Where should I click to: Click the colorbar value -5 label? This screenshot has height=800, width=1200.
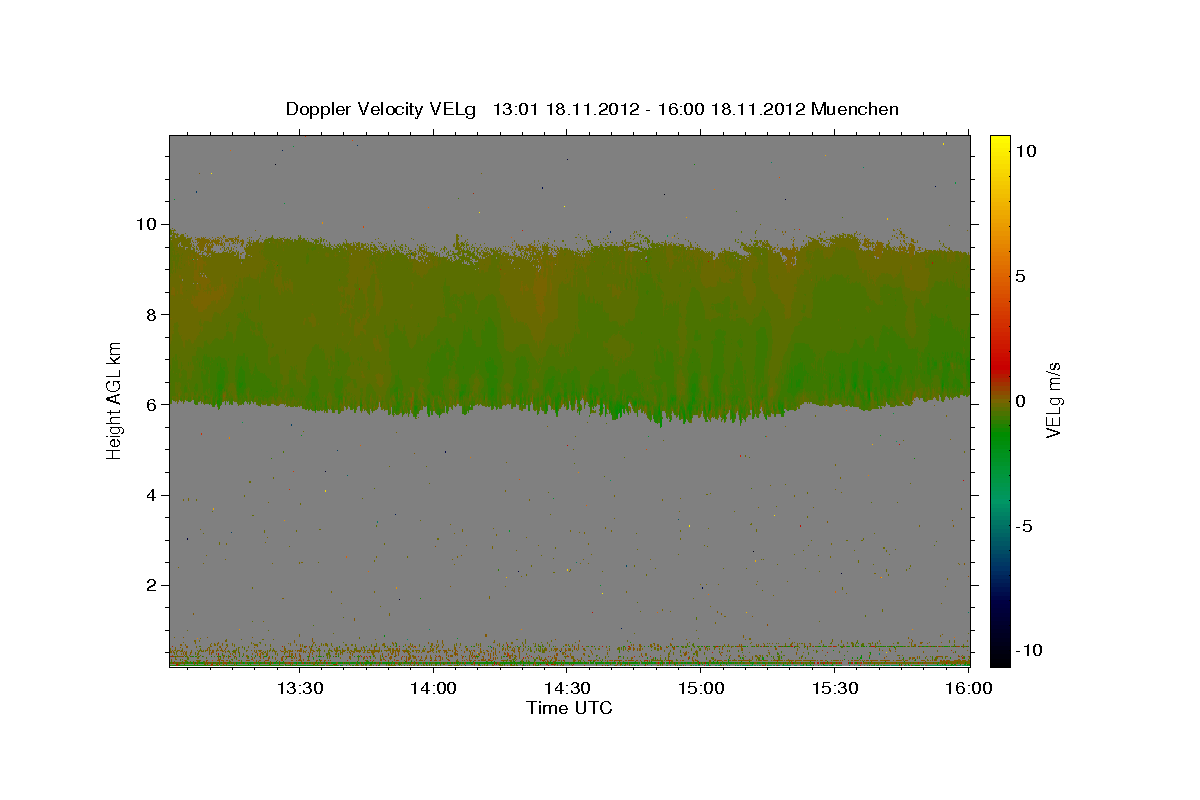point(1024,526)
